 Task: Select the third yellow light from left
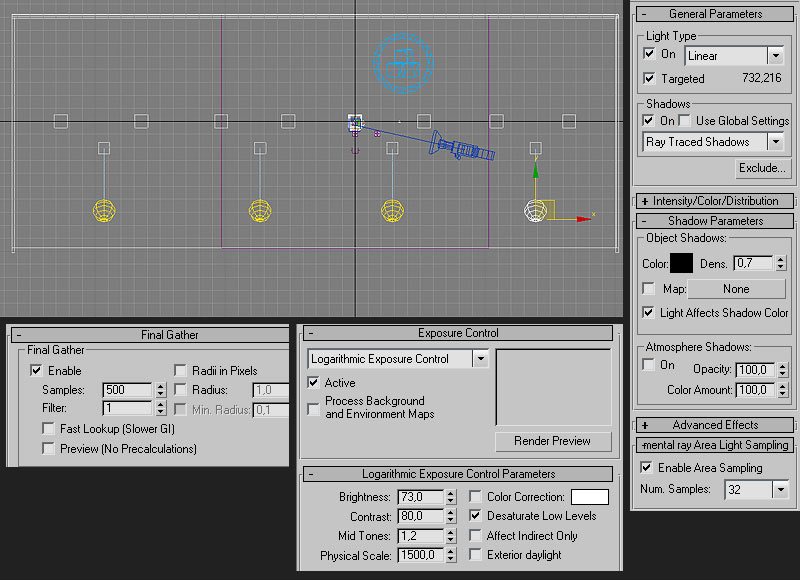[392, 210]
